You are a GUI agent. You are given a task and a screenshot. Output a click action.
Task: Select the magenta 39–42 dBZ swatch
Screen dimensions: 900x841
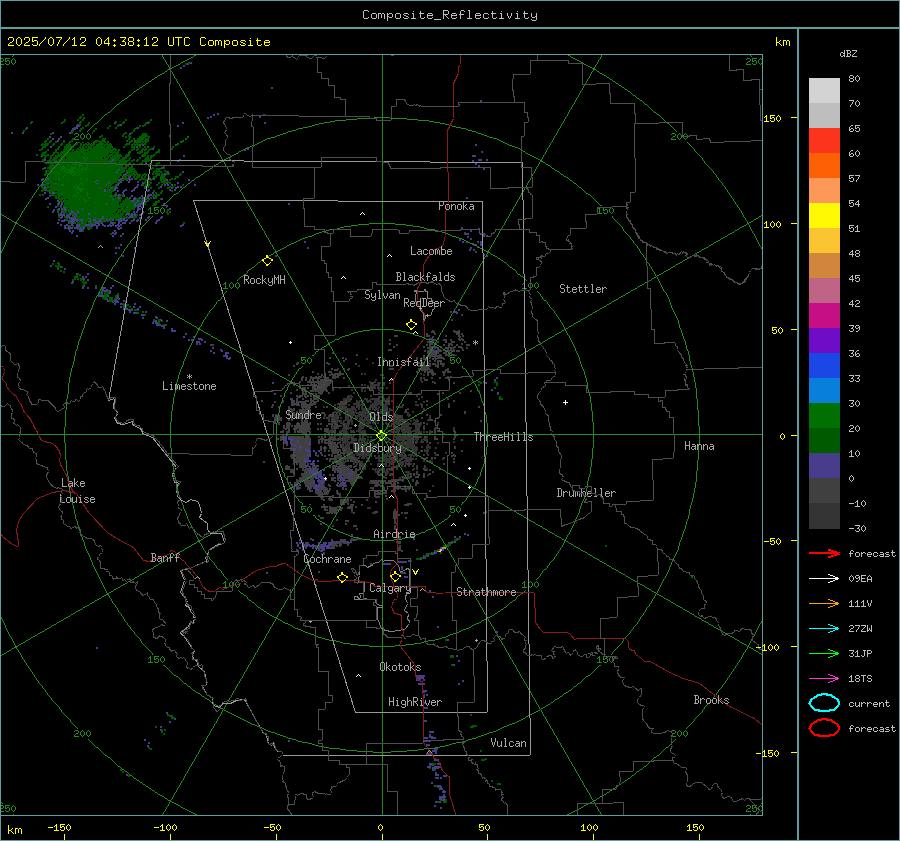824,316
